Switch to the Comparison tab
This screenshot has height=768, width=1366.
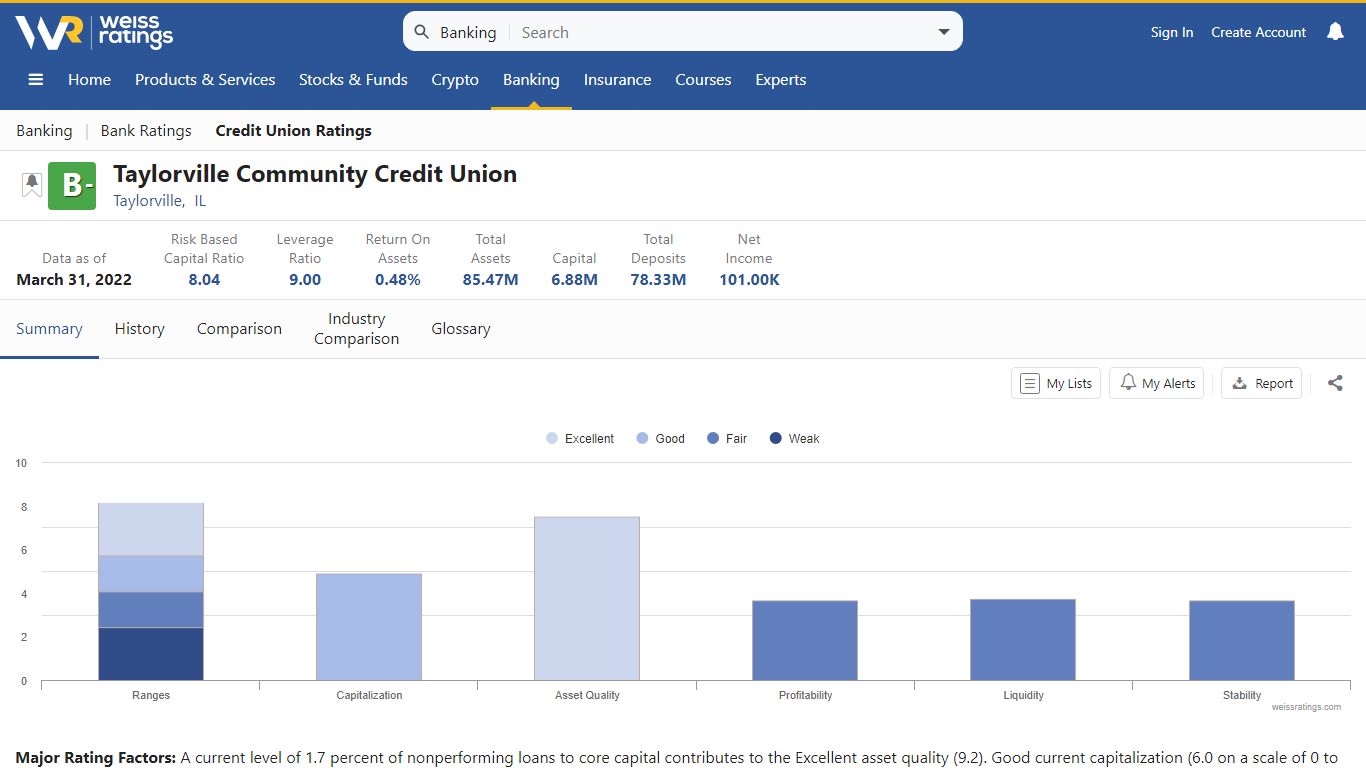(x=239, y=329)
